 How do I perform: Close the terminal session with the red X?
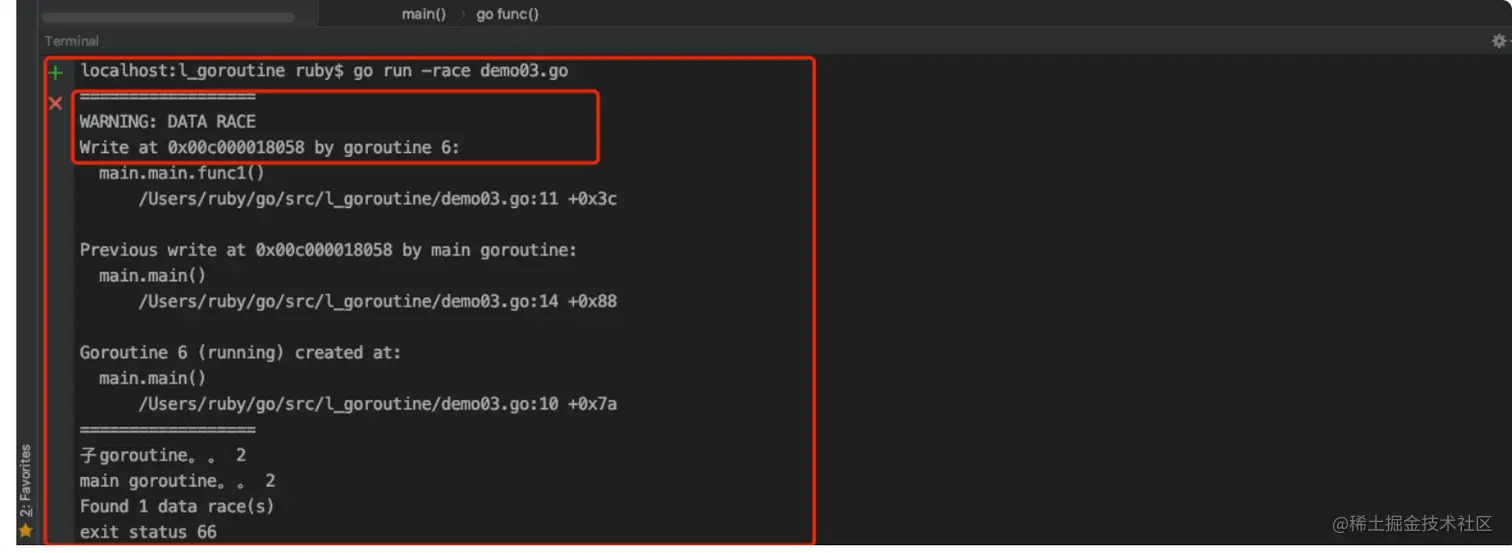(x=56, y=103)
